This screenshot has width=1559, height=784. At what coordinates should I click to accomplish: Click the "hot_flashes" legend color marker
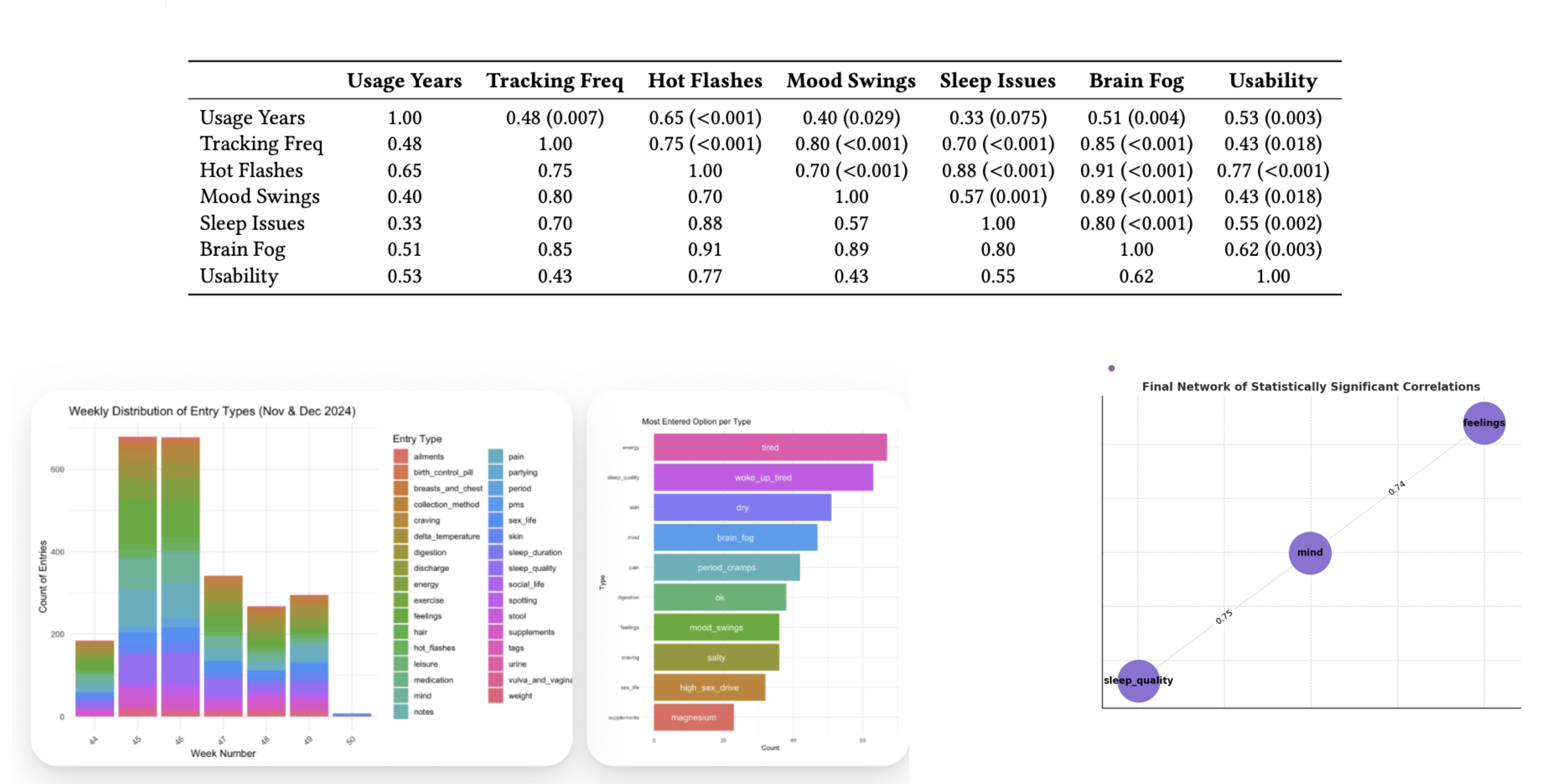pos(400,647)
